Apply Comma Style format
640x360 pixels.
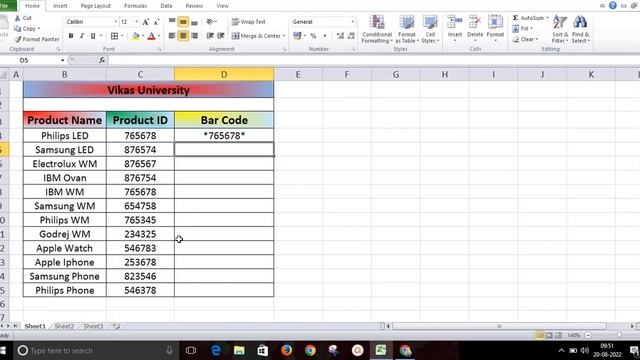click(x=325, y=36)
